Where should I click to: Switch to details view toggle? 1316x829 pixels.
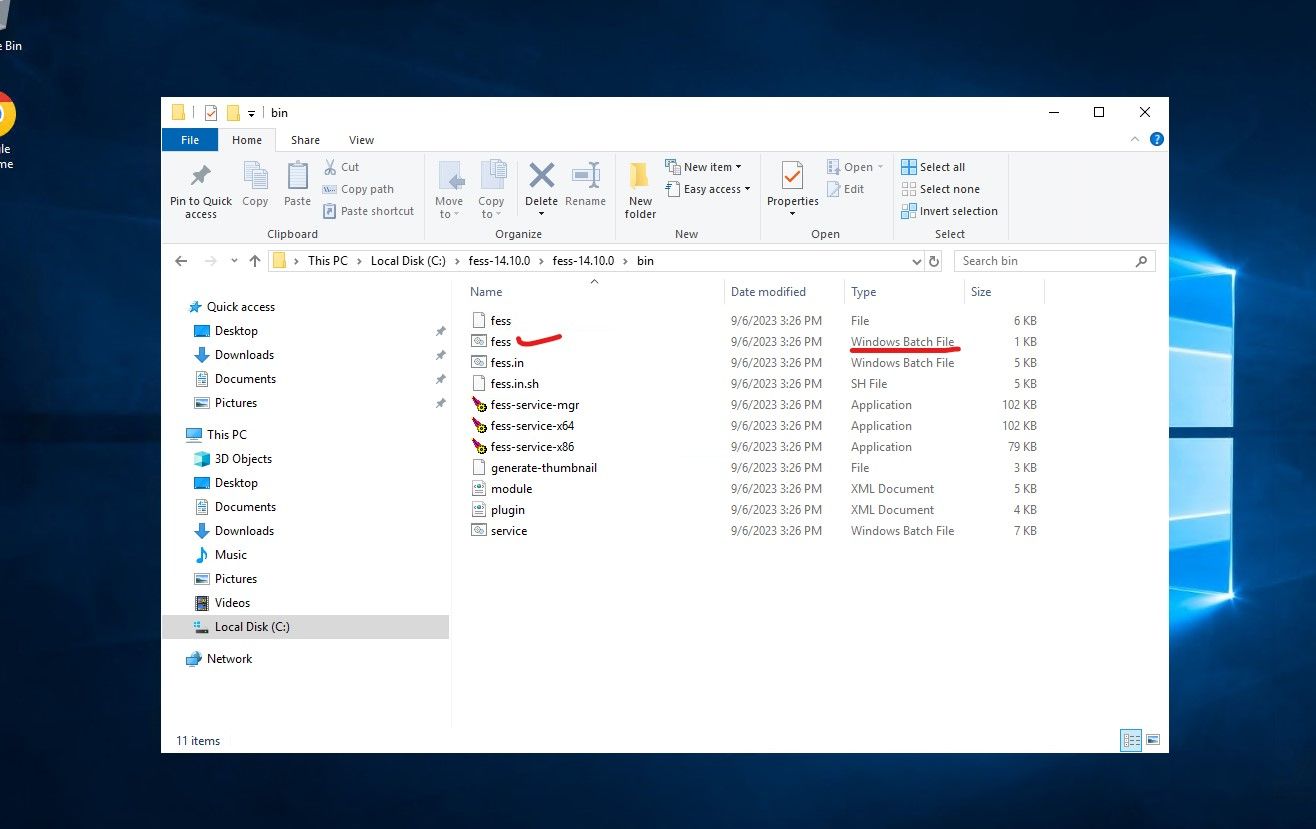(x=1132, y=740)
